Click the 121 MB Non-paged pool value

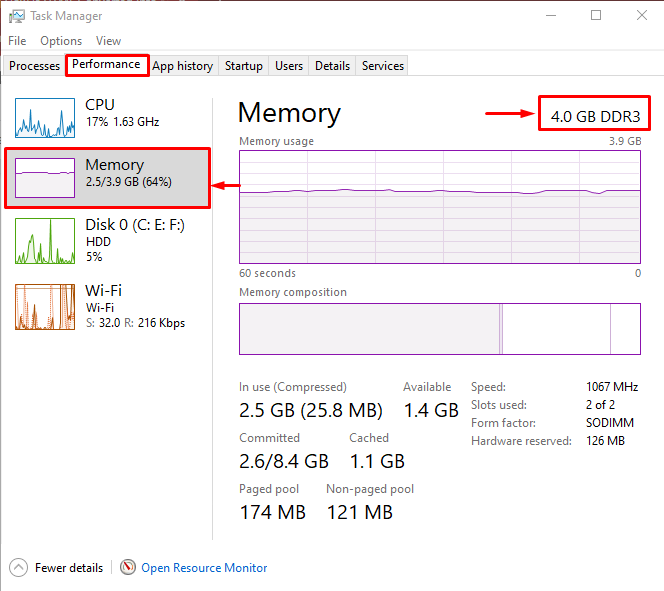coord(360,513)
